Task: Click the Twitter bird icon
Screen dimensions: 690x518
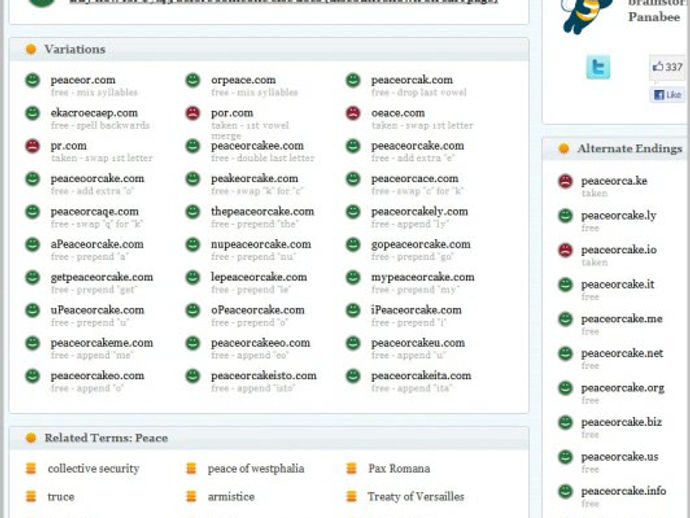Action: point(598,67)
